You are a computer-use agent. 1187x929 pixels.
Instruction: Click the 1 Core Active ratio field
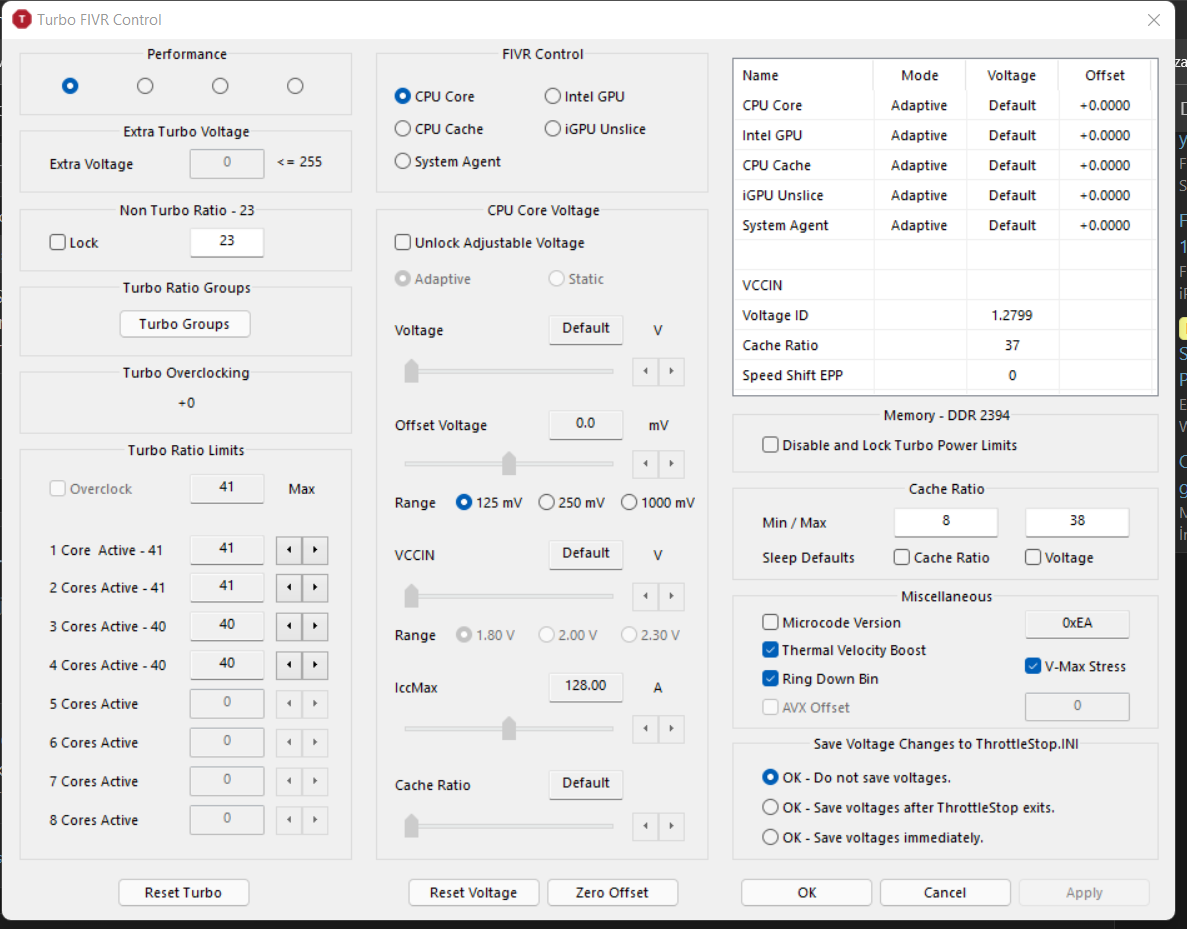coord(226,549)
